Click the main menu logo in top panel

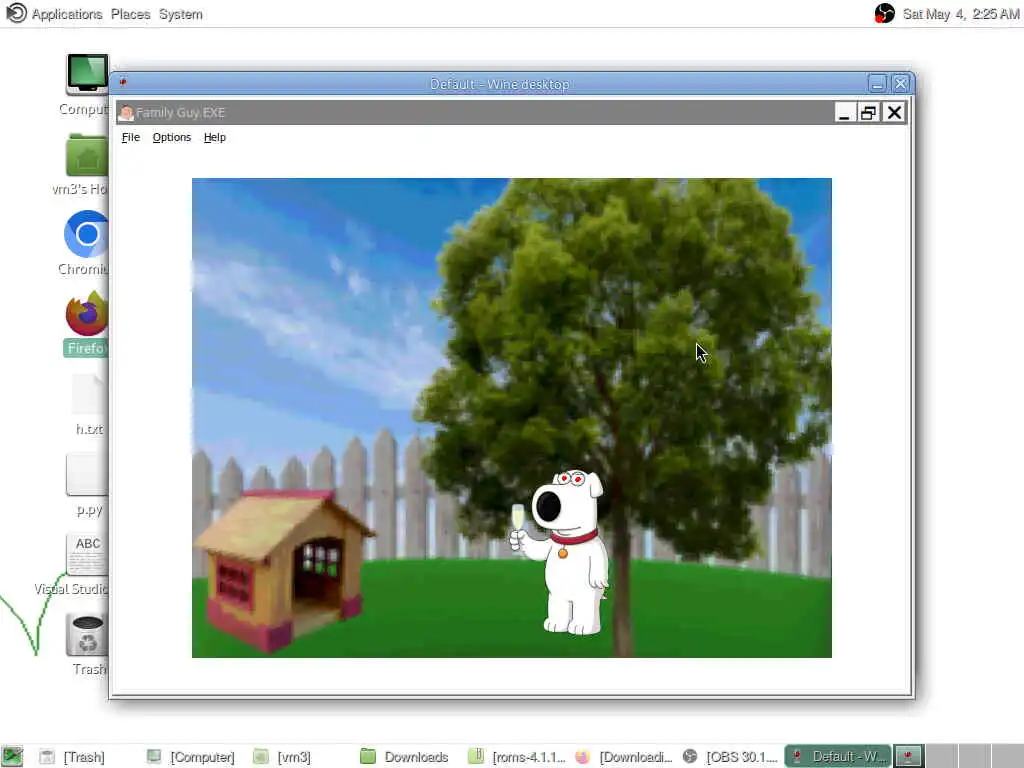click(16, 13)
